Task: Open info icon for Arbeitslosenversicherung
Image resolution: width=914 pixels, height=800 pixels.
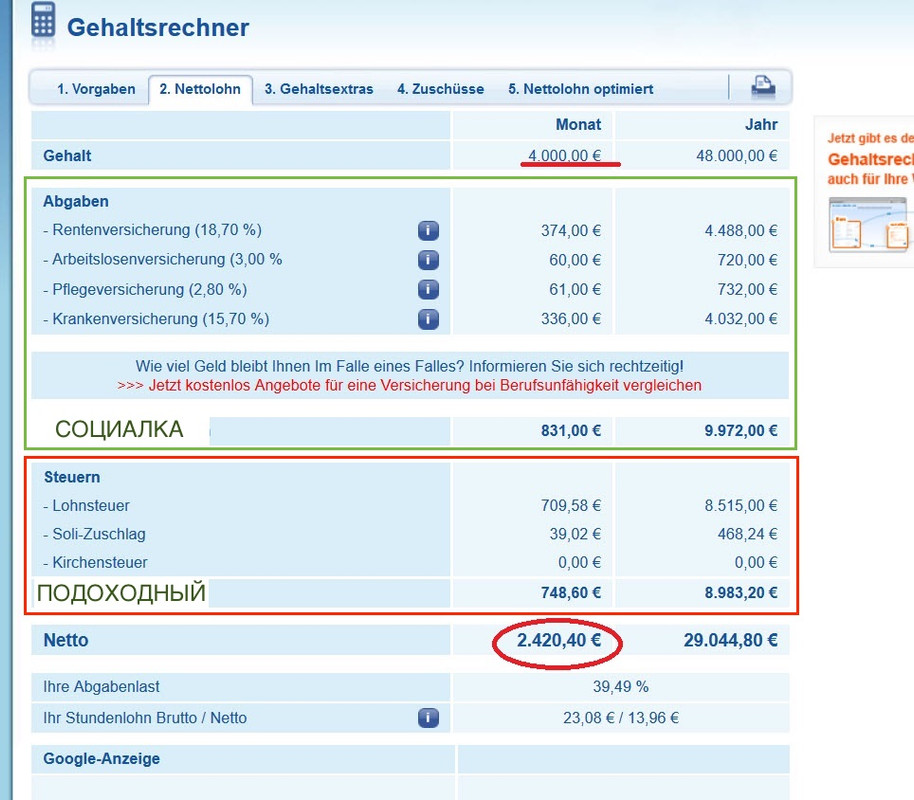Action: point(428,259)
